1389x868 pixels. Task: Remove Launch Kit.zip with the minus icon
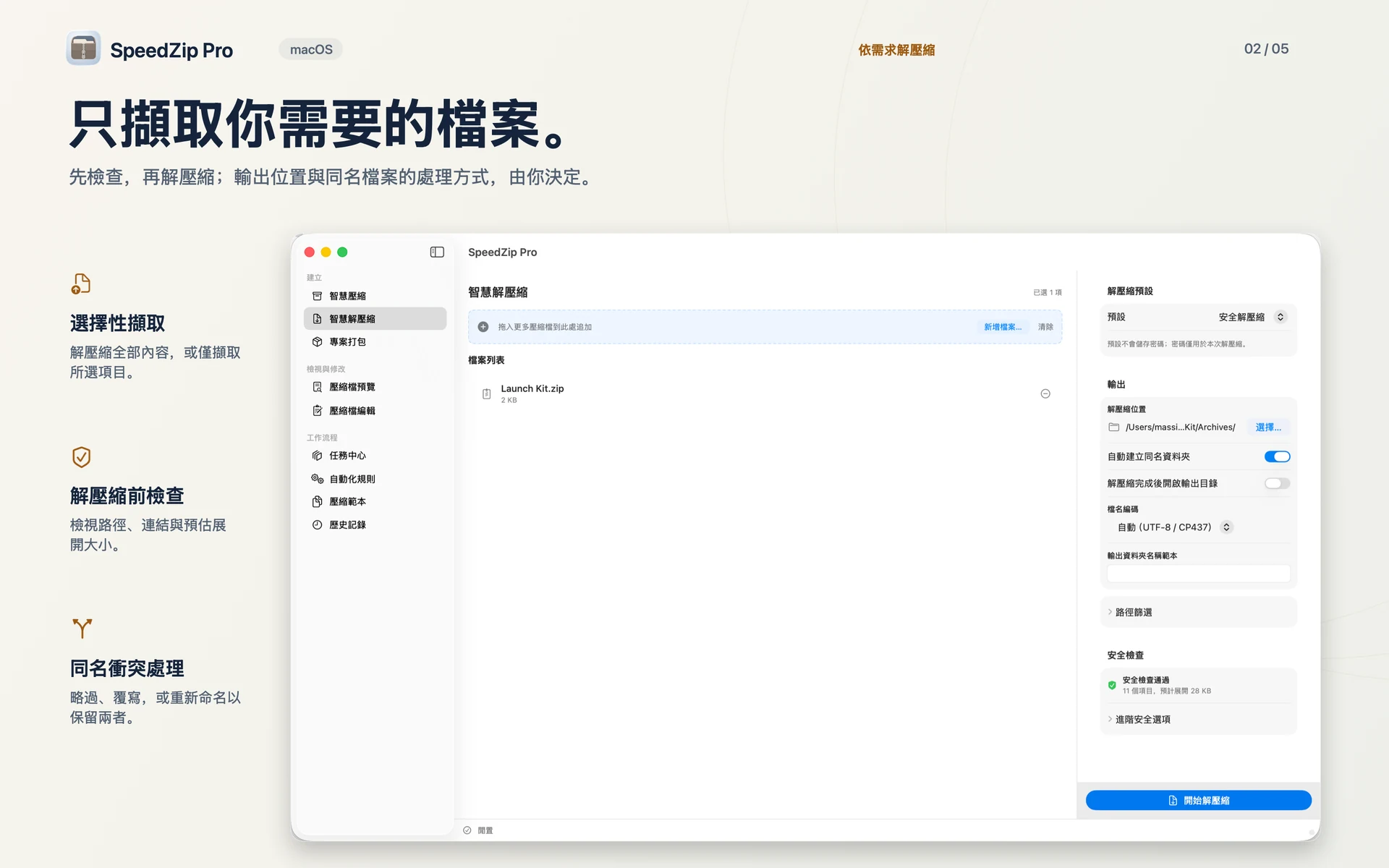(1045, 393)
